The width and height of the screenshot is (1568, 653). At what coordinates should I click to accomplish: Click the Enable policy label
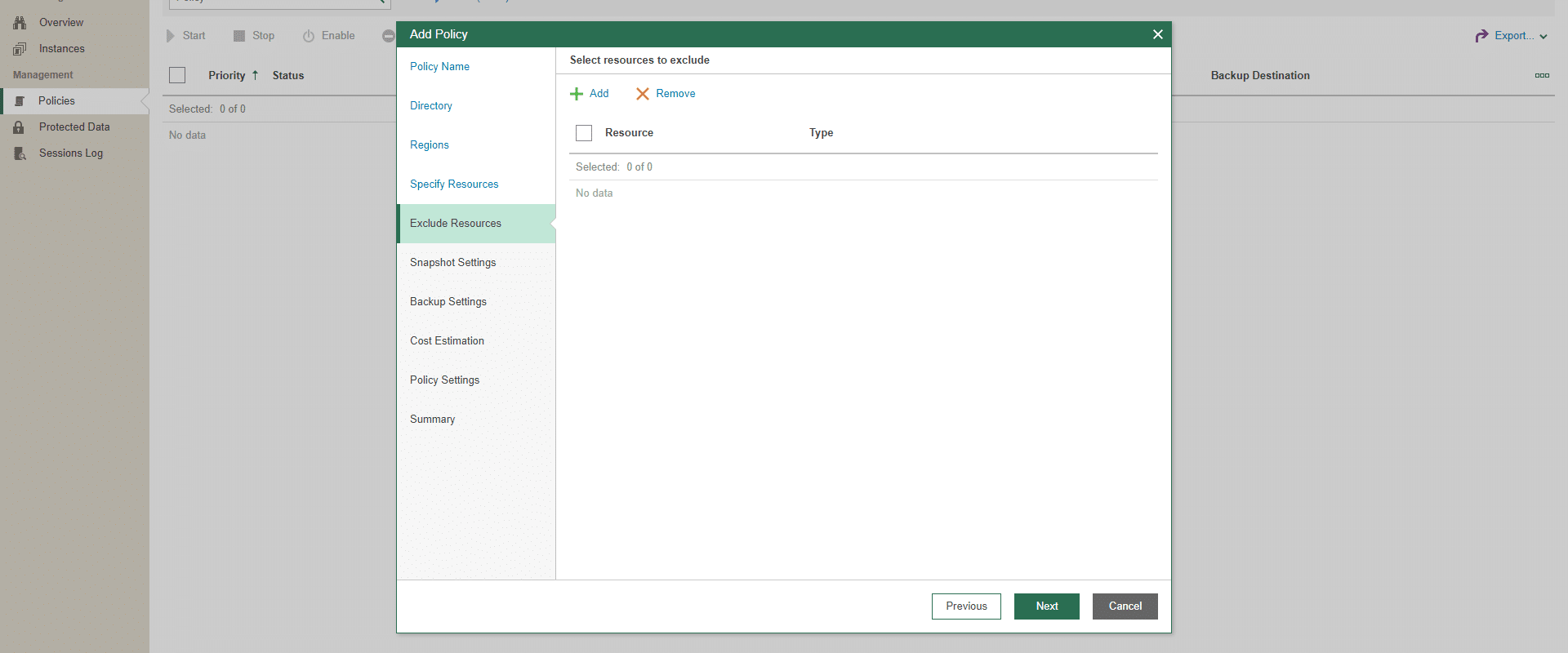pos(338,36)
